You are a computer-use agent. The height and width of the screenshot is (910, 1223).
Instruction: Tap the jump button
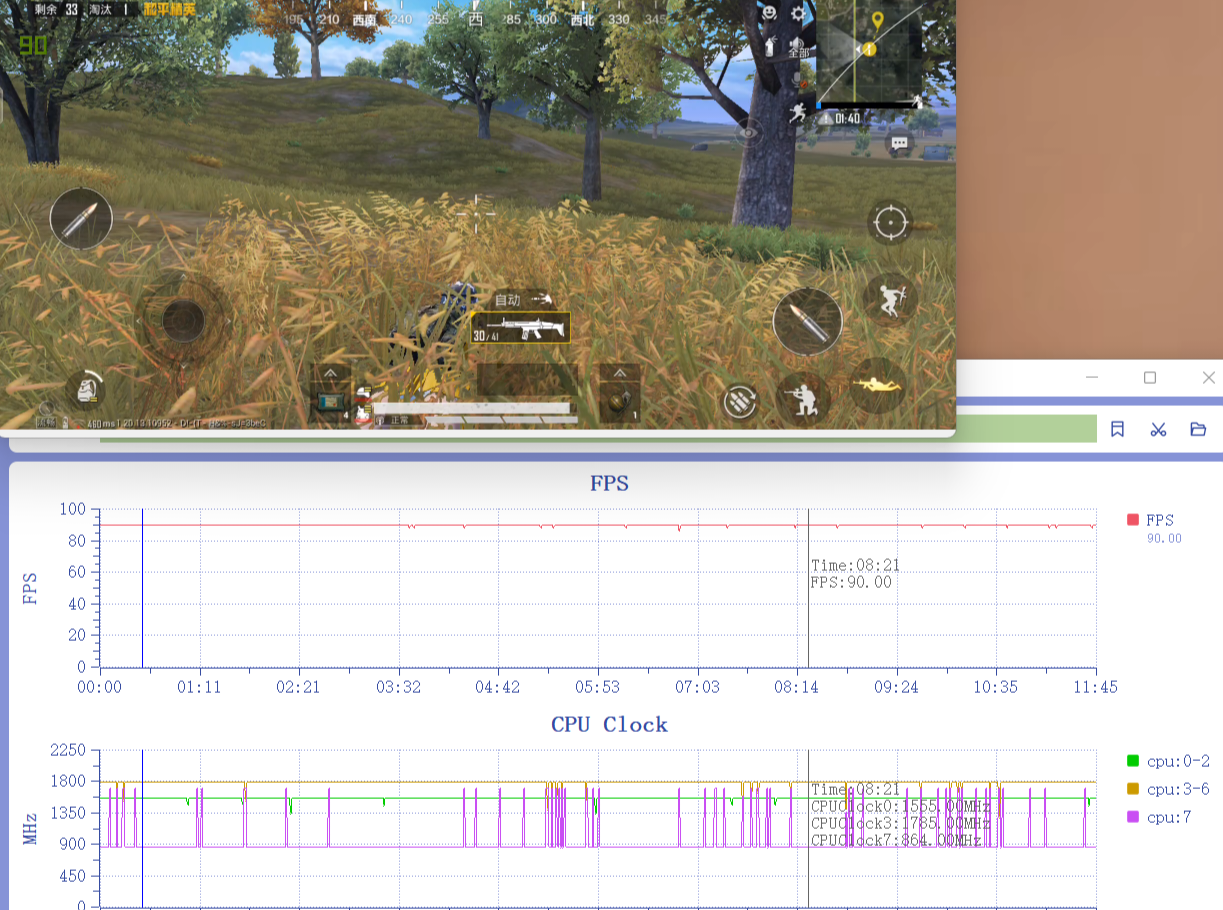tap(889, 299)
